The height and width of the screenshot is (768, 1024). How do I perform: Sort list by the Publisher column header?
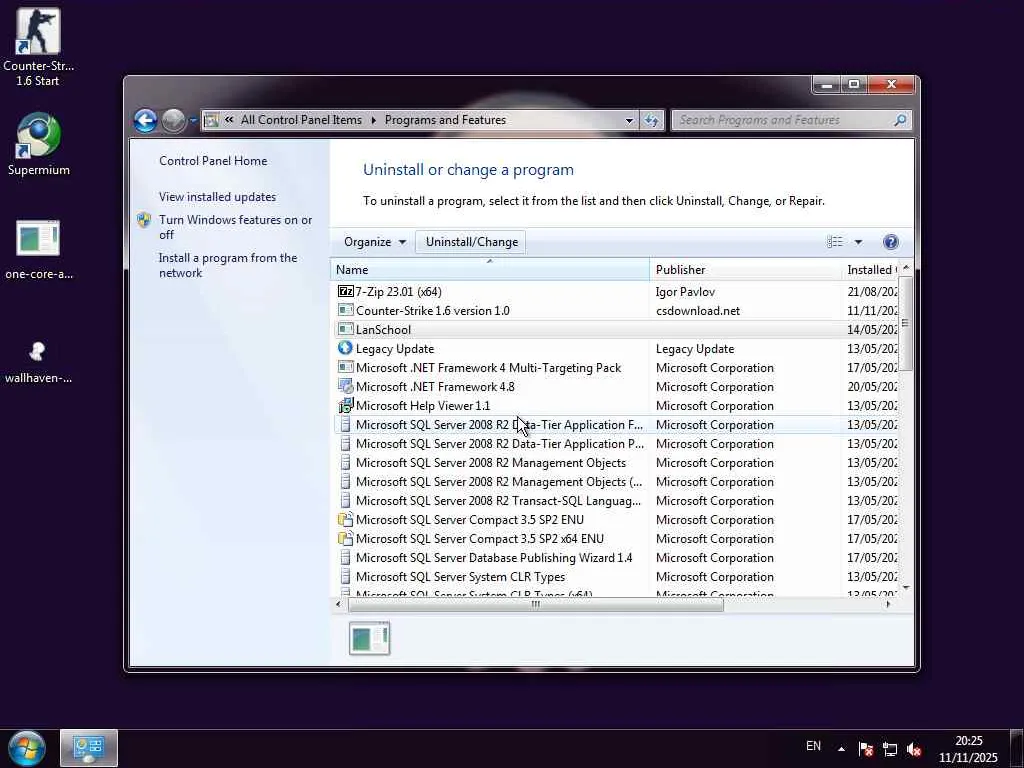745,270
